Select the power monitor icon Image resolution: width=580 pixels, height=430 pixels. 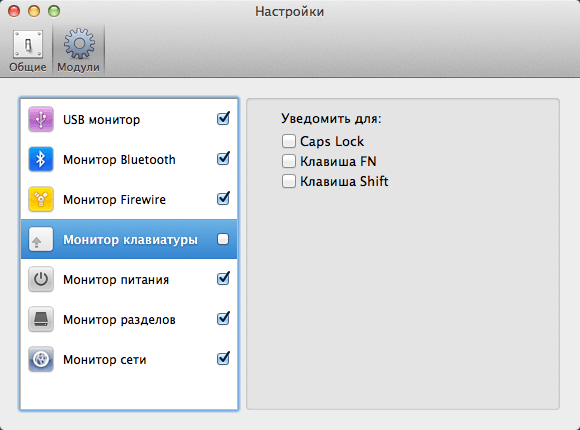pyautogui.click(x=41, y=279)
